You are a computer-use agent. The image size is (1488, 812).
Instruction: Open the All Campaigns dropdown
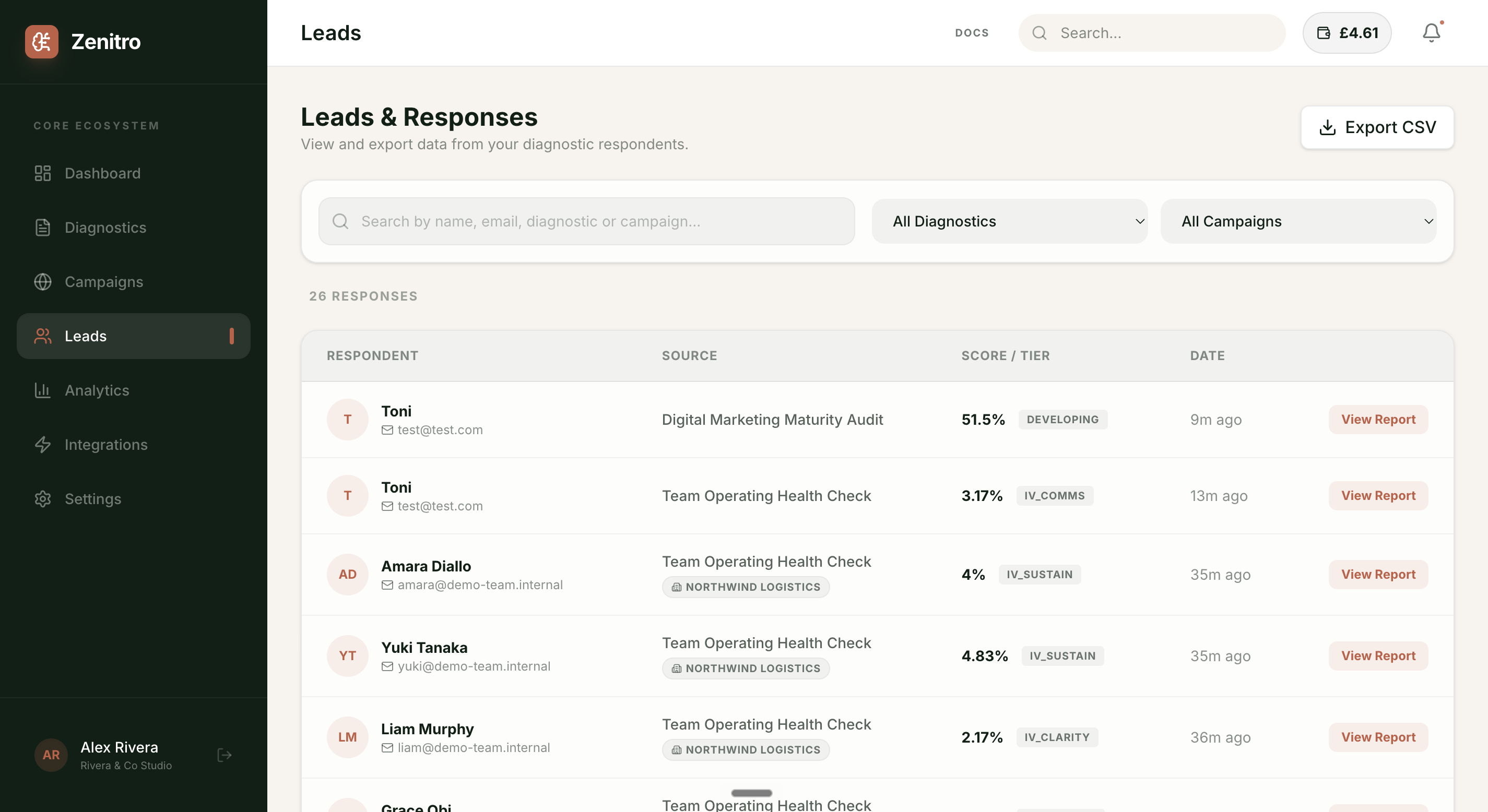[1298, 221]
